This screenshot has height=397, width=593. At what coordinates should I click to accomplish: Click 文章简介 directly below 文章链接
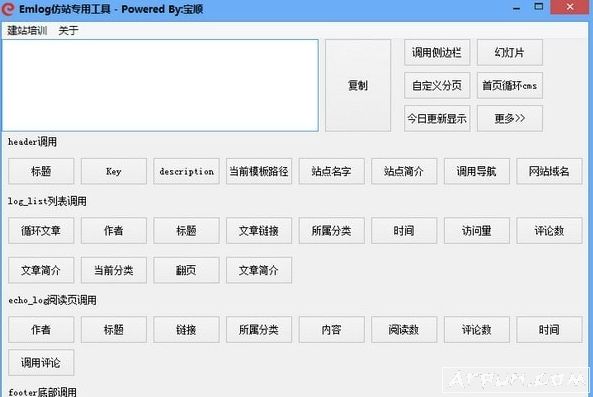[x=259, y=270]
